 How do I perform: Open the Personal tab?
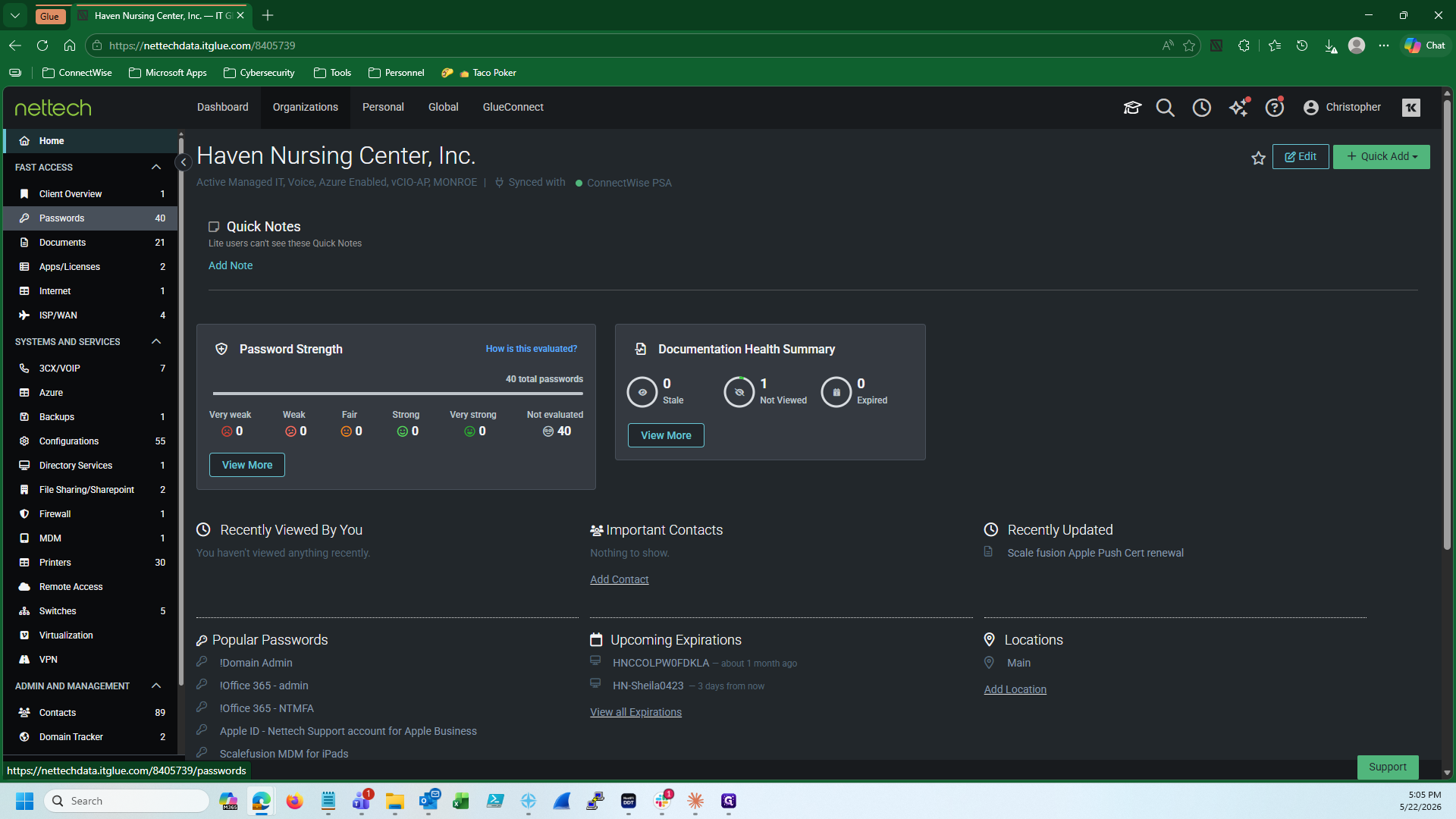tap(383, 108)
